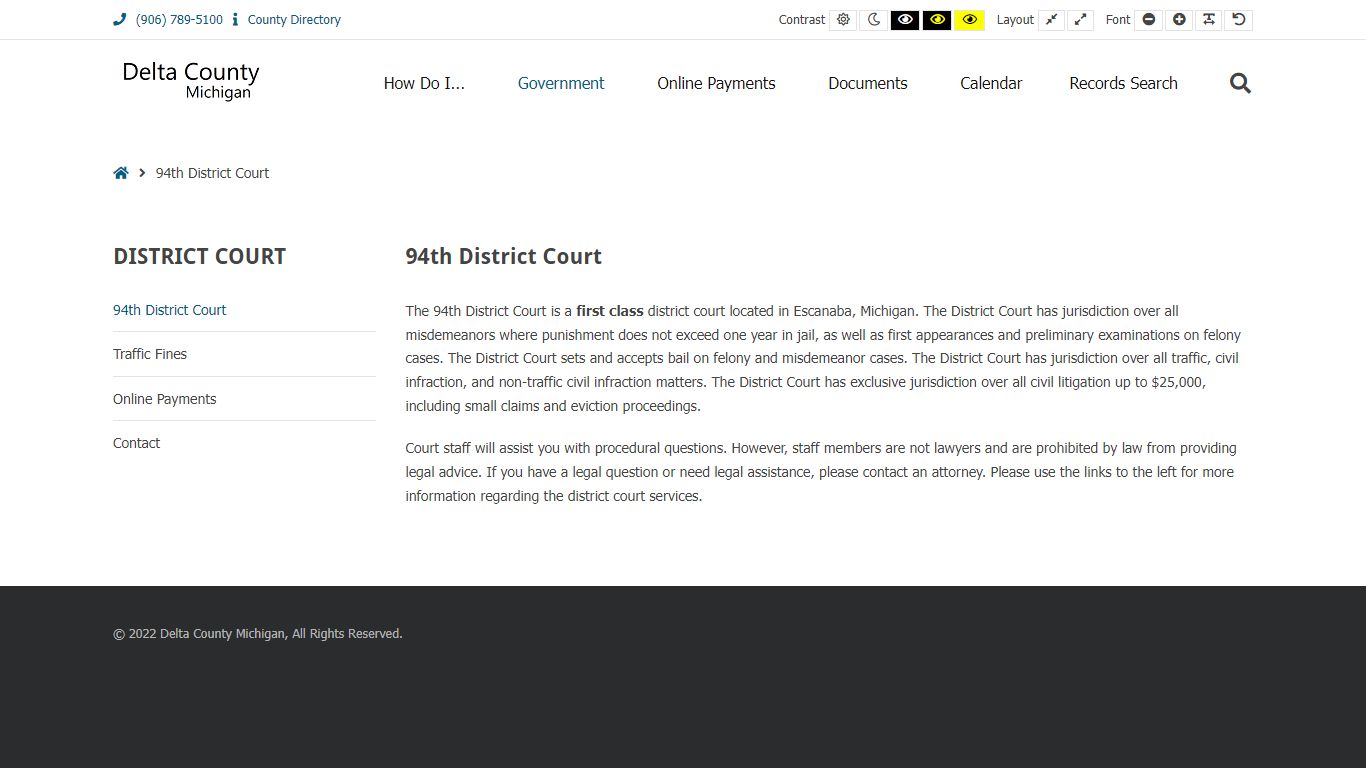Open the search magnifier icon
This screenshot has width=1366, height=768.
point(1239,83)
